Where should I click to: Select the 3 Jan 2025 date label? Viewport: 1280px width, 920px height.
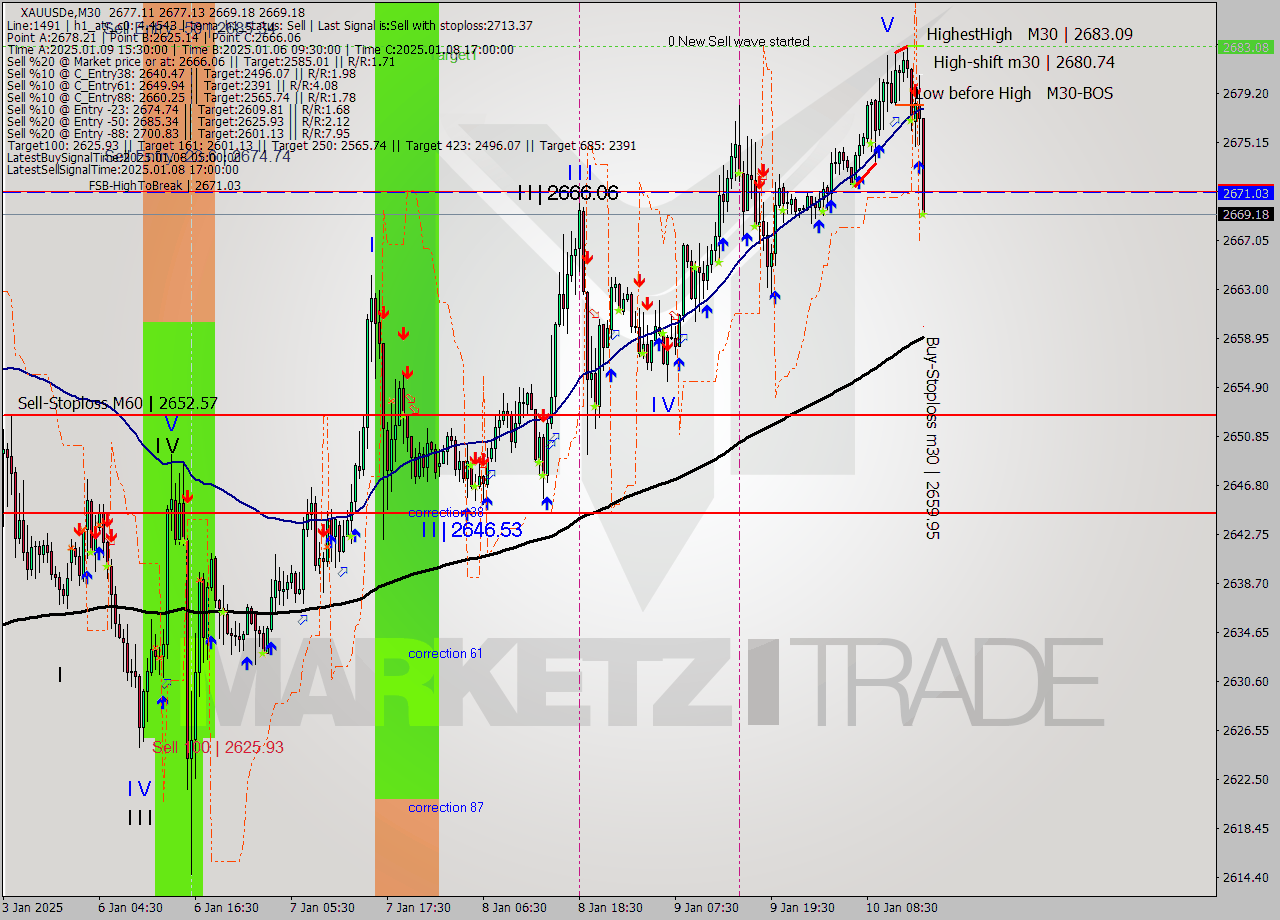point(33,908)
